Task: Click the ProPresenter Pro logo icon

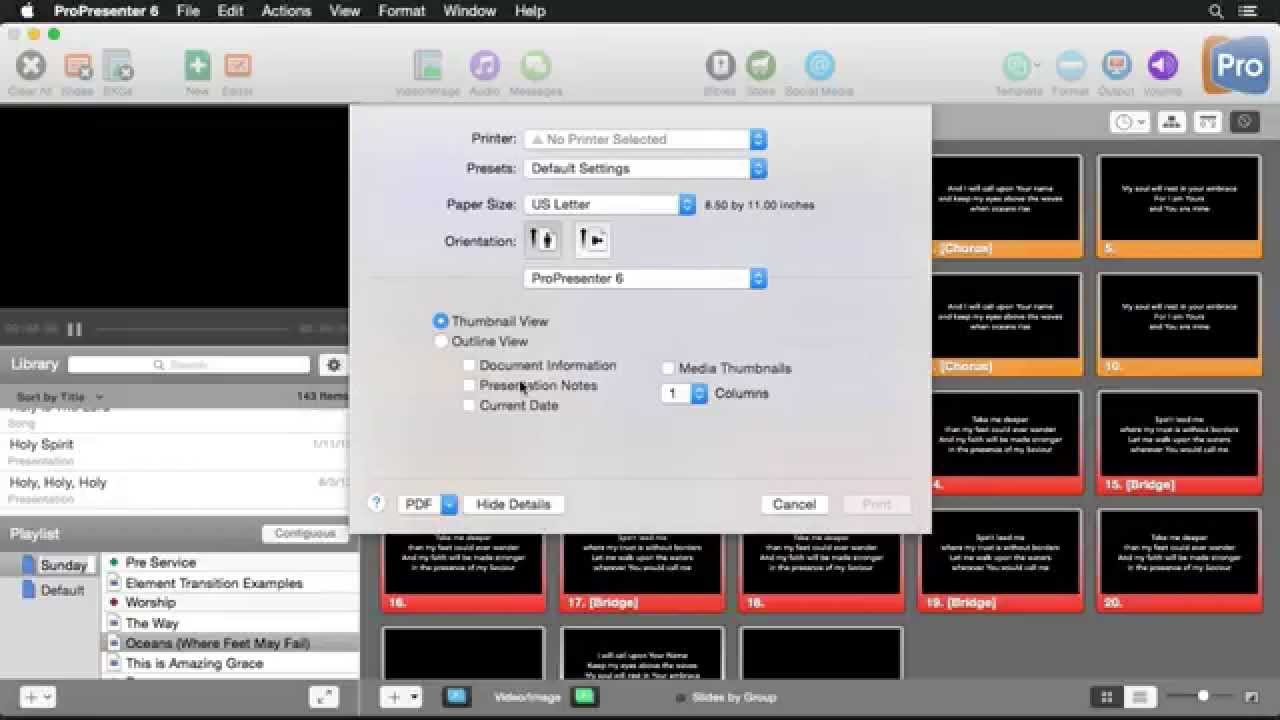Action: tap(1236, 66)
